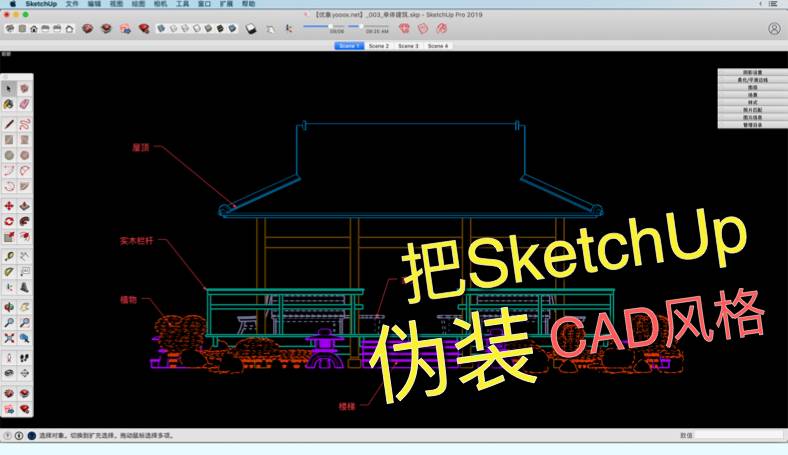Choose the Paint Bucket tool
This screenshot has height=455, width=788.
click(10, 104)
